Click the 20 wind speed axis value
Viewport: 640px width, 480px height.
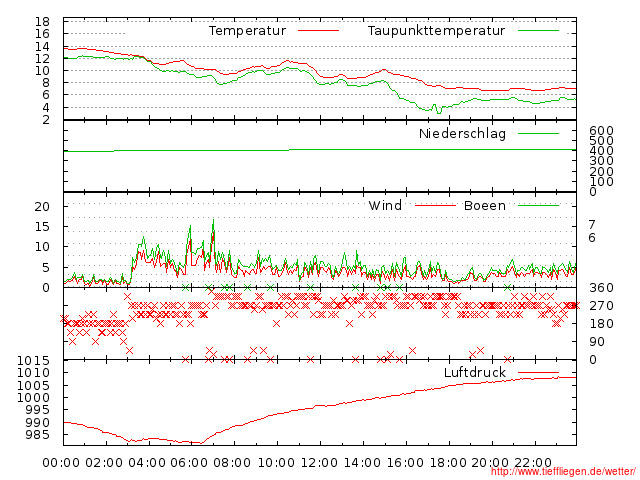(x=42, y=207)
